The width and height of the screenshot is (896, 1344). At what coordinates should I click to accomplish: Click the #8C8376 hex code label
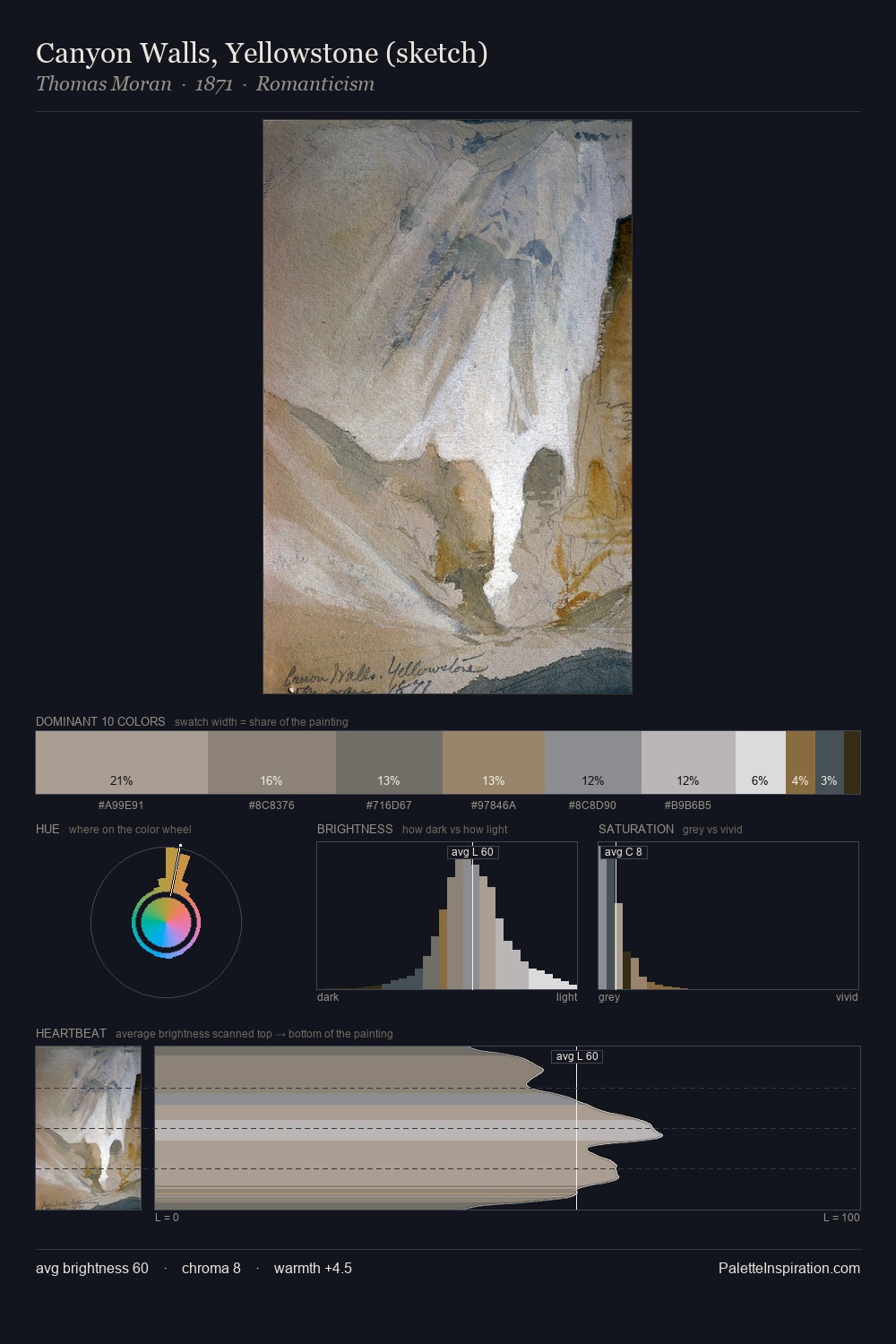(x=271, y=806)
